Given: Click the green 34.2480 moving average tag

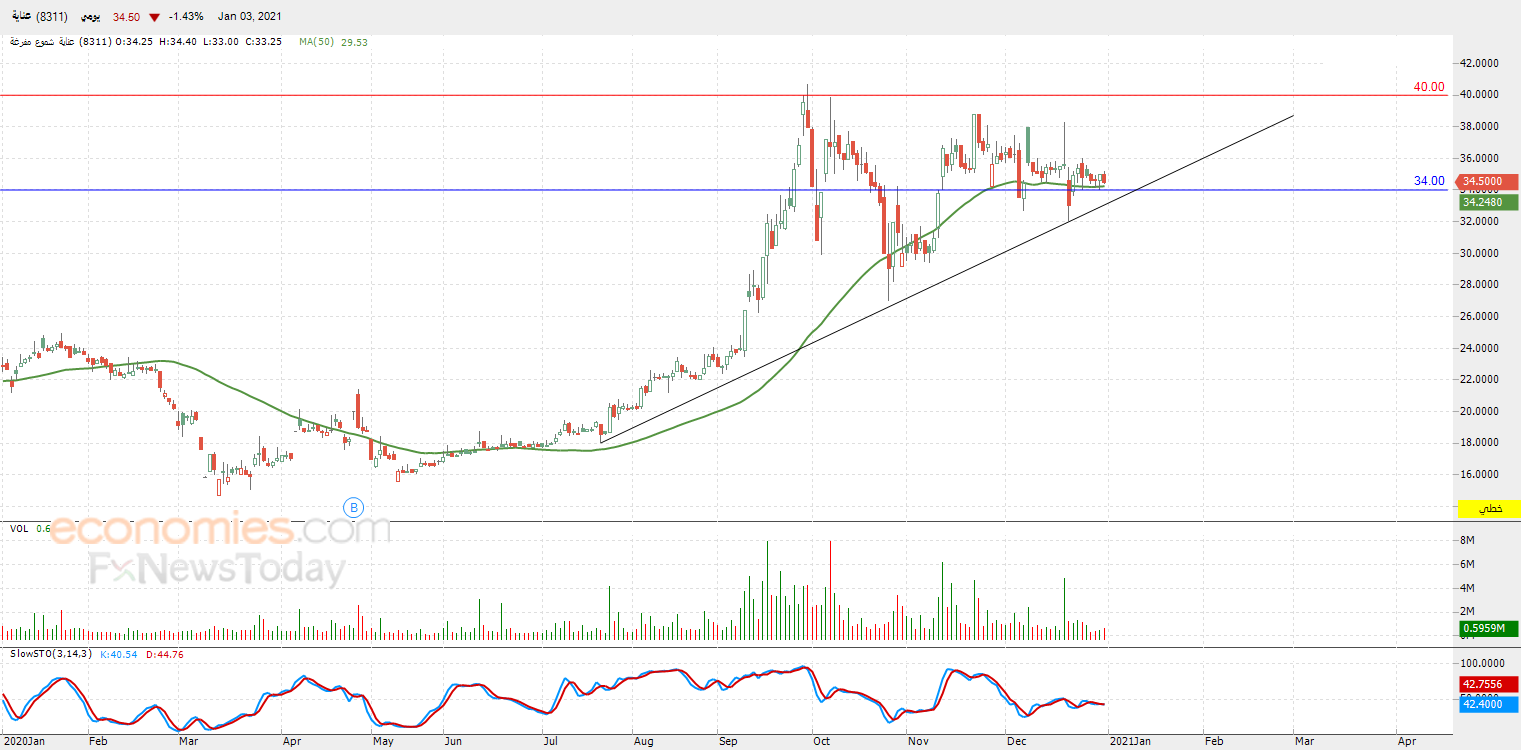Looking at the screenshot, I should tap(1488, 202).
